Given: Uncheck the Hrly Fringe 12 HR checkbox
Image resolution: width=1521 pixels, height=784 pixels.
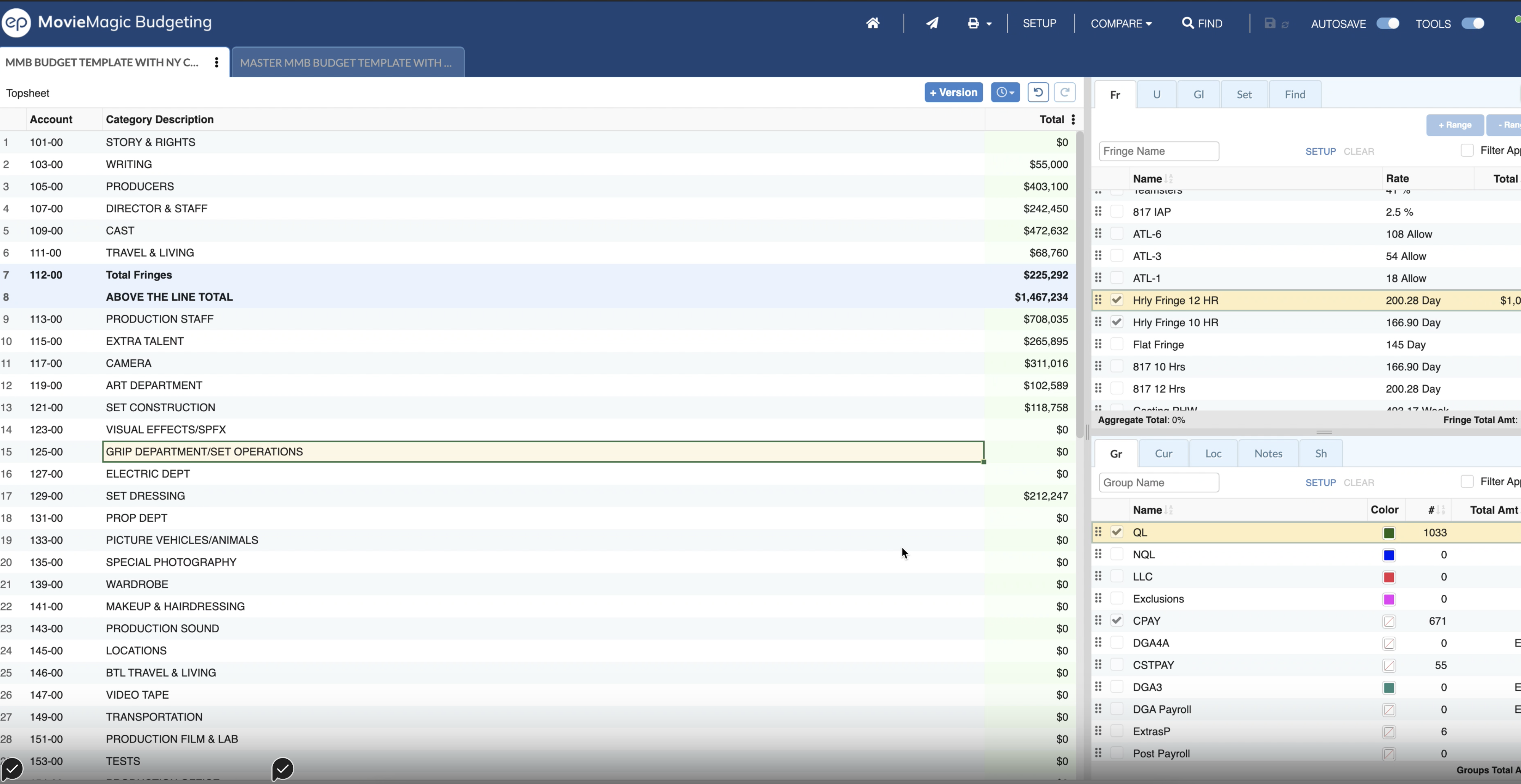Looking at the screenshot, I should point(1116,300).
